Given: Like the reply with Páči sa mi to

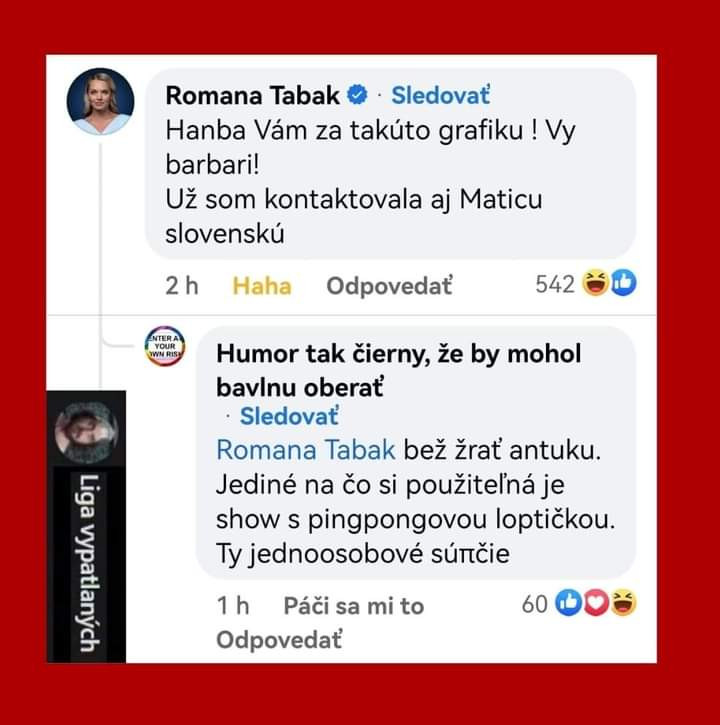Looking at the screenshot, I should pos(354,606).
